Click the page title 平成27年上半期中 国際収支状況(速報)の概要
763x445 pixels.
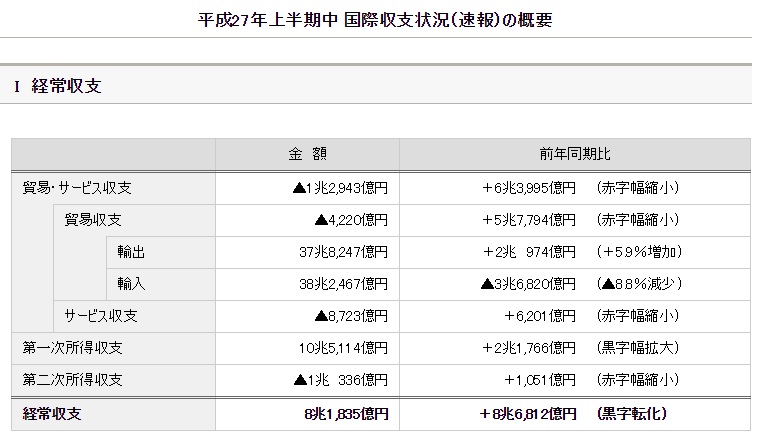click(375, 20)
